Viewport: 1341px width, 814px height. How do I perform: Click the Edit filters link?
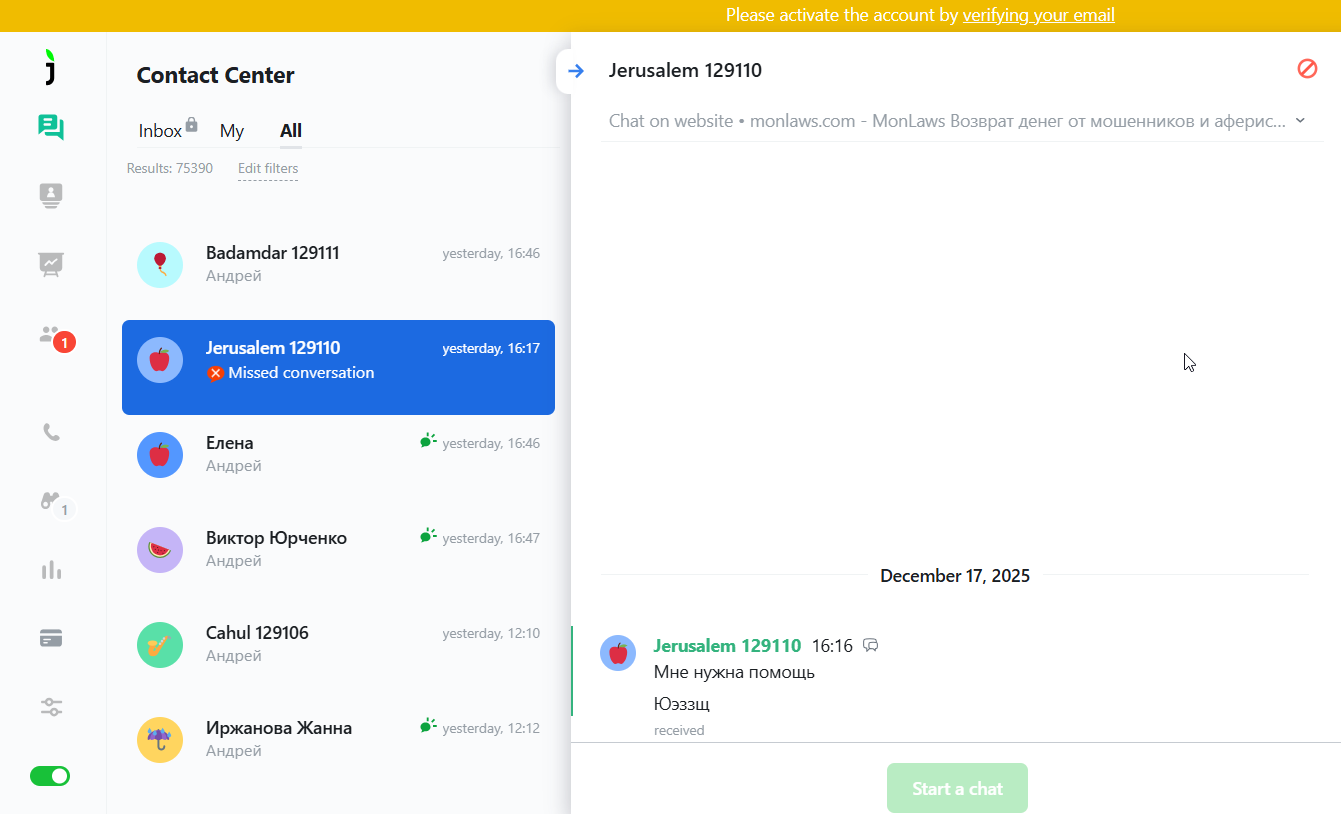click(268, 168)
